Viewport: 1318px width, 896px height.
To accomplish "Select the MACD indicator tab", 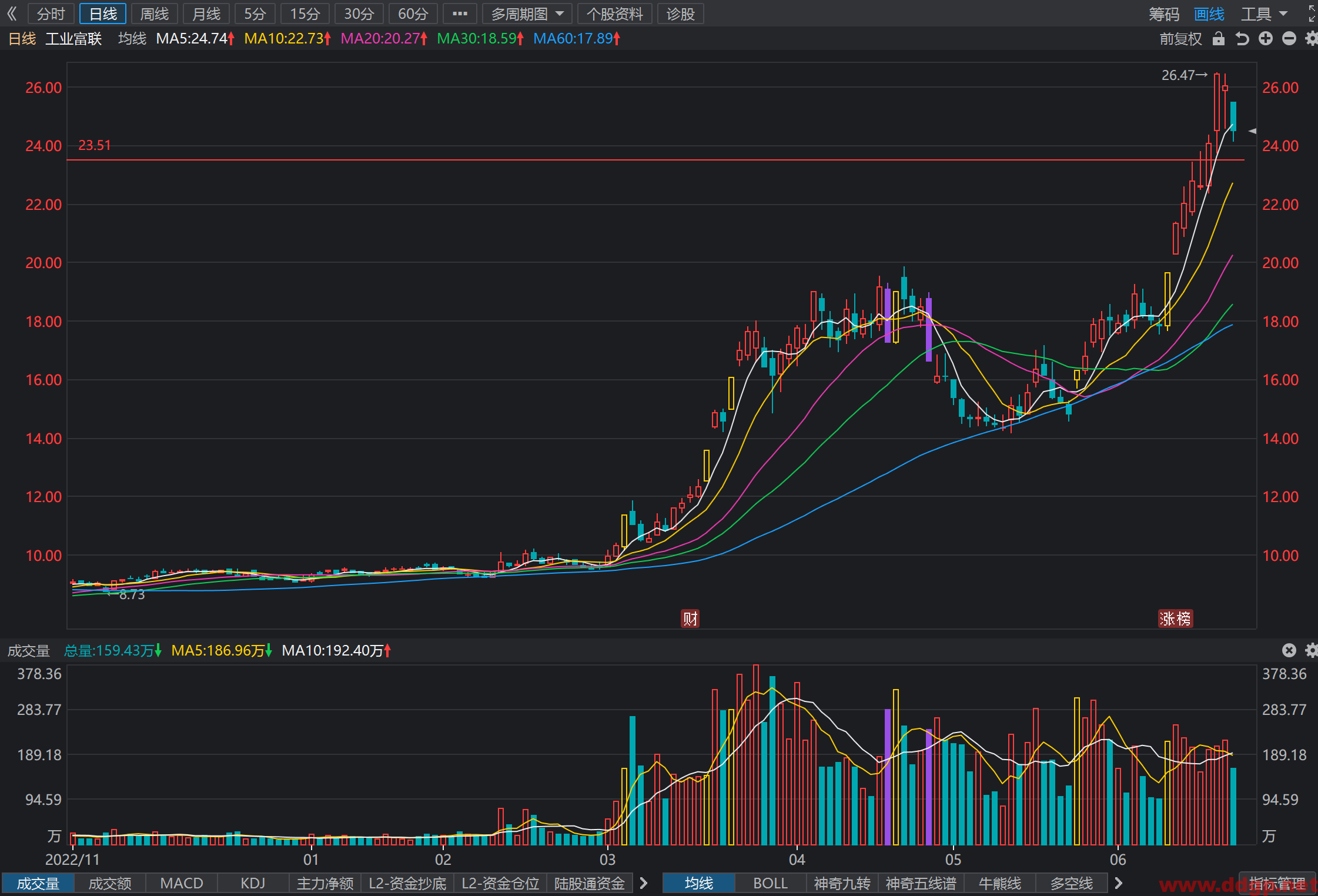I will point(182,883).
